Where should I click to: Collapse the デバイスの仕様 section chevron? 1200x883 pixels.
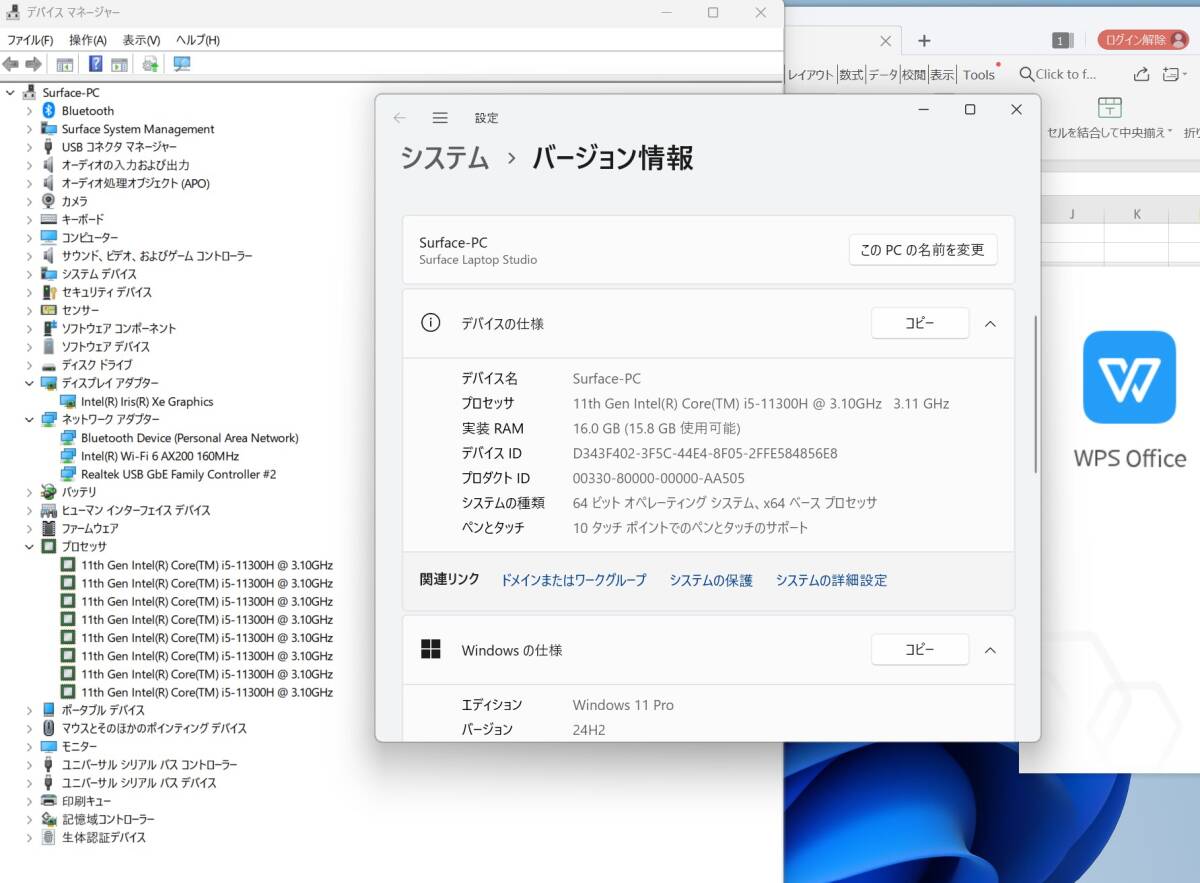click(990, 324)
